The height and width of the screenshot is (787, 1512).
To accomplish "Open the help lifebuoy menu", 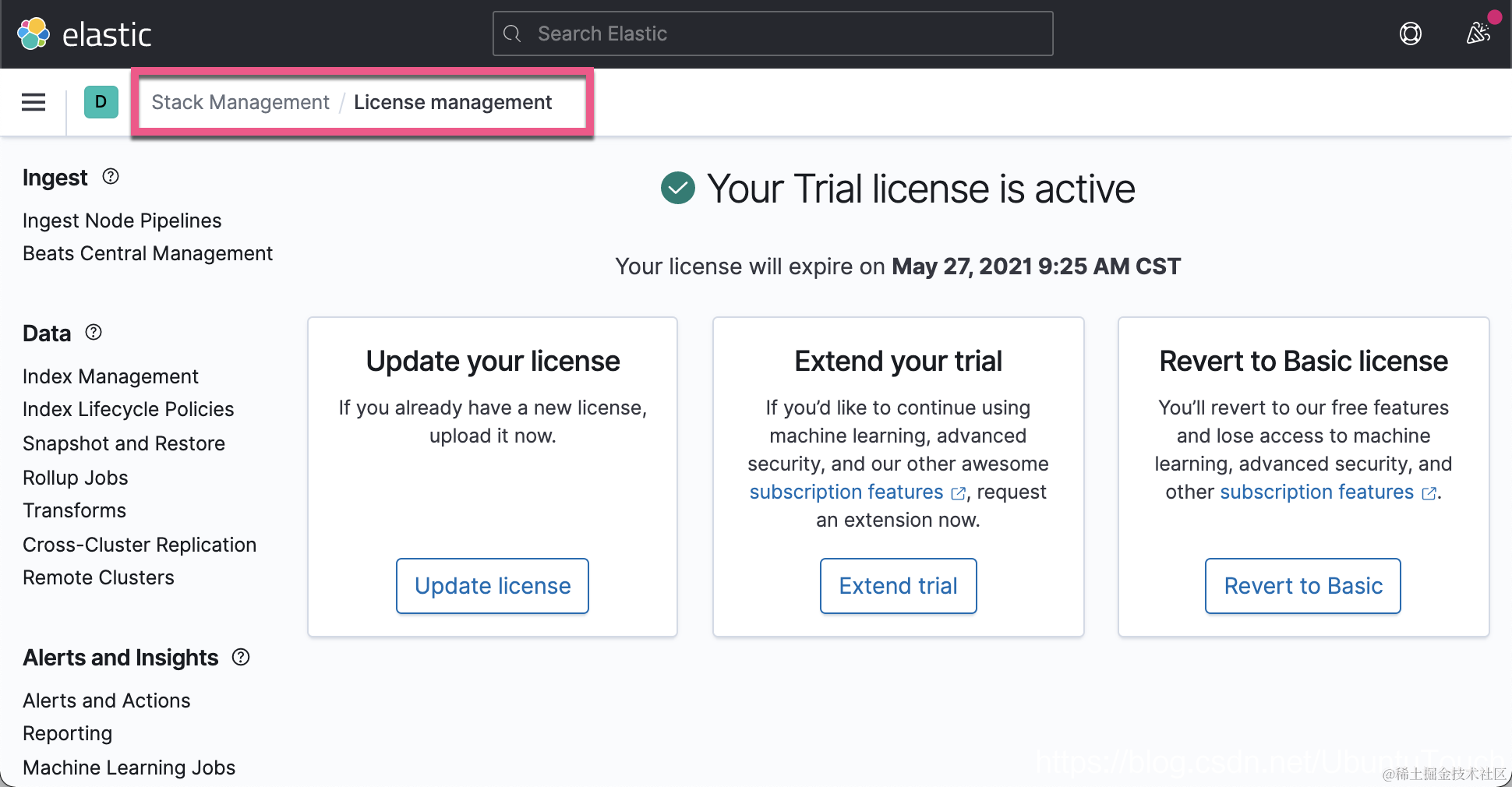I will 1411,34.
